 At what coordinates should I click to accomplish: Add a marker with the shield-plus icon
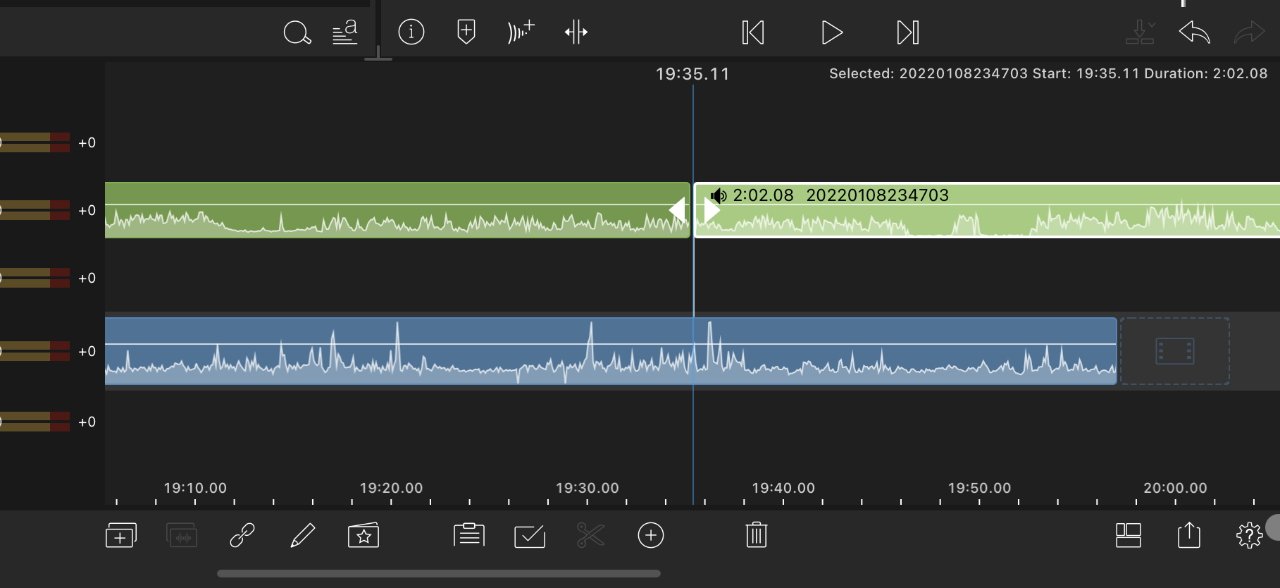pos(466,32)
